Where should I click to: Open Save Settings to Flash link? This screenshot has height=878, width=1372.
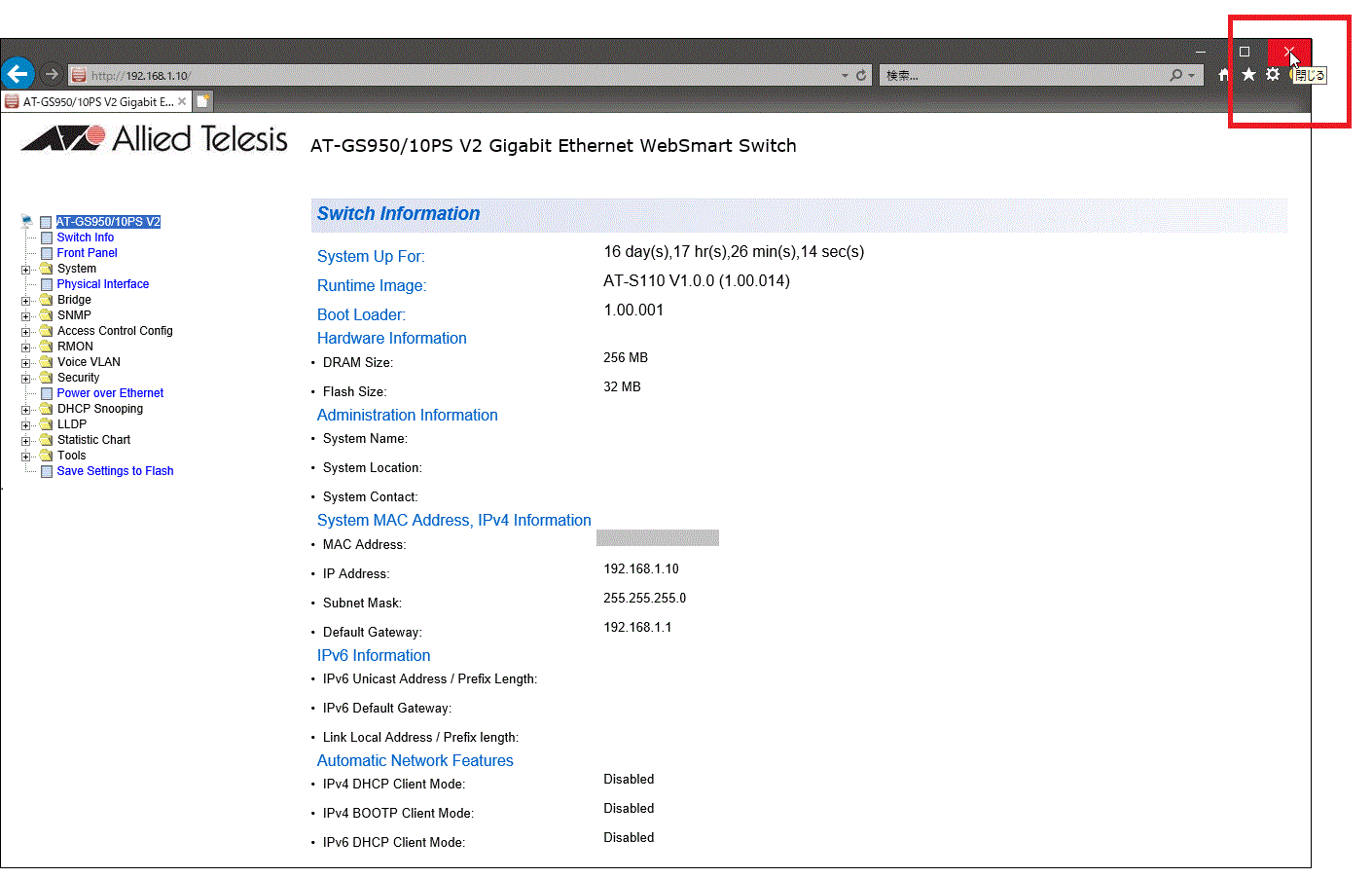click(115, 471)
